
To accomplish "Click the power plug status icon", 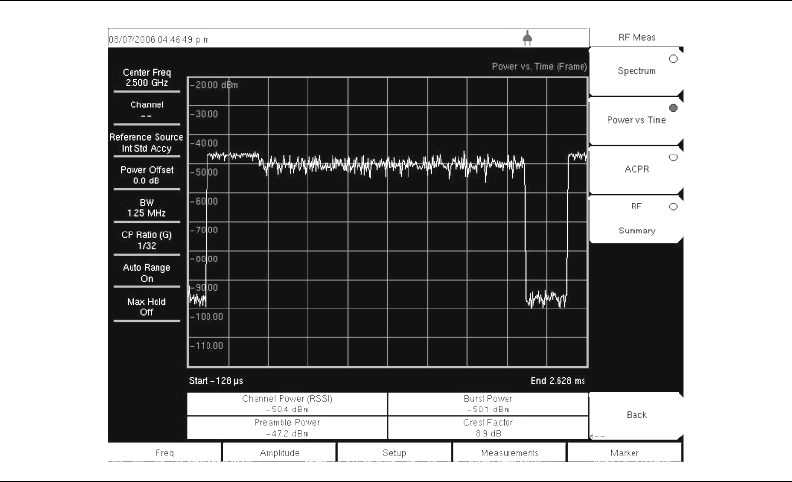I will coord(527,38).
